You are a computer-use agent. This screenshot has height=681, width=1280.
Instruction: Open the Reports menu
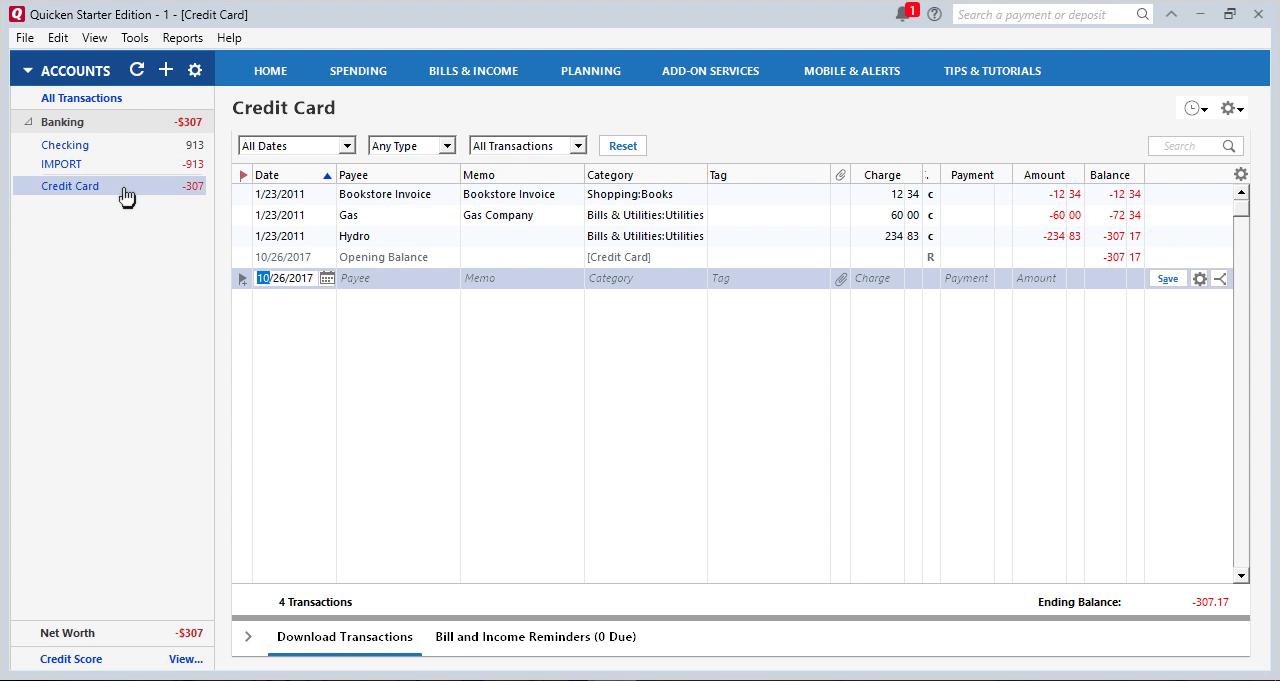click(x=183, y=38)
